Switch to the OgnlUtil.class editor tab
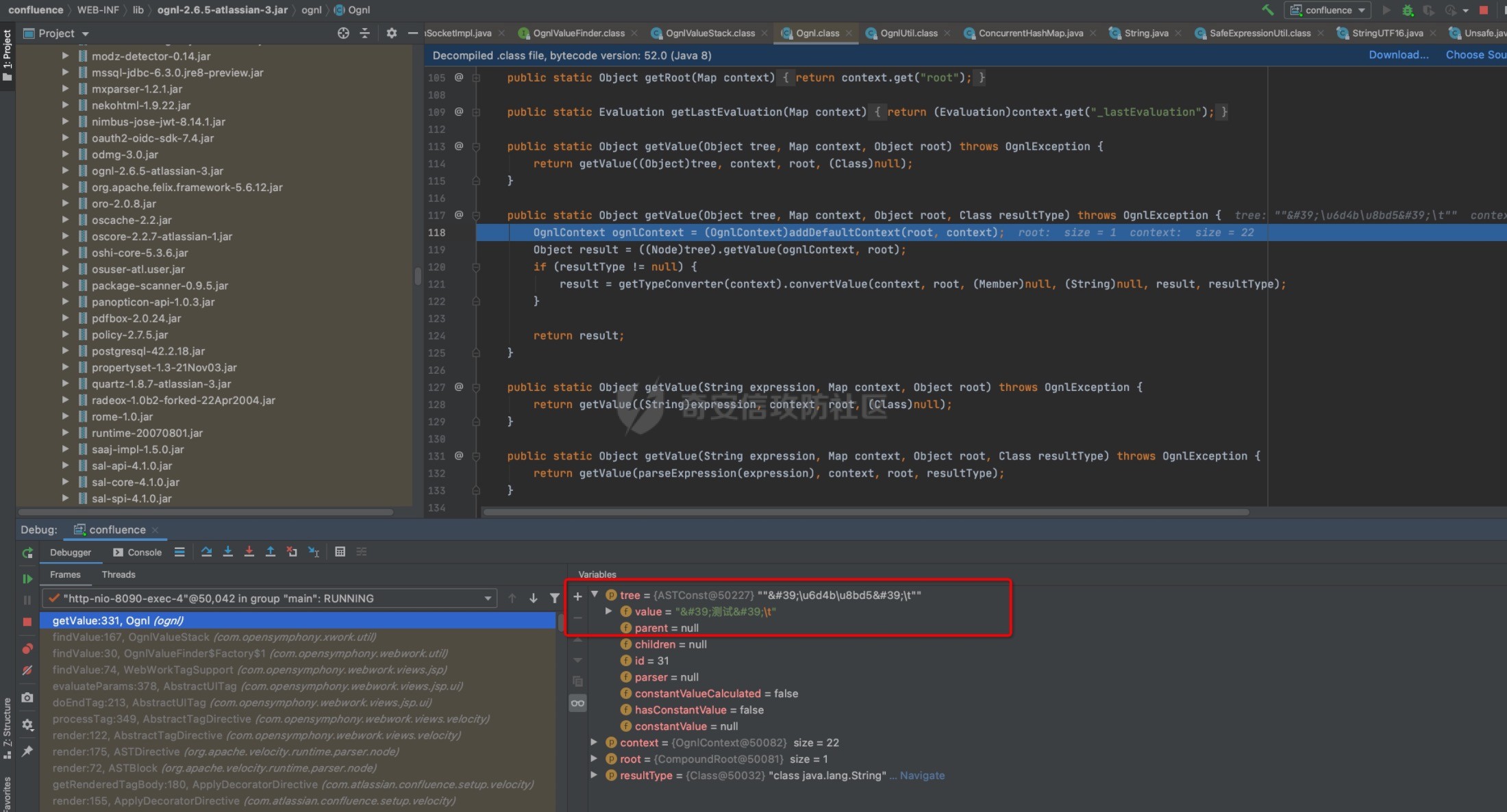 click(x=908, y=33)
